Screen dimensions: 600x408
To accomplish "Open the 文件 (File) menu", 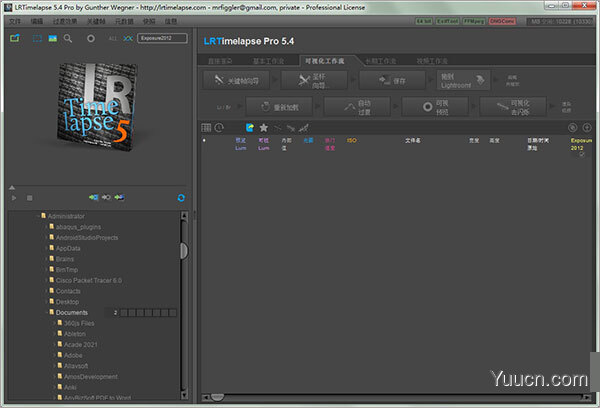I will 15,21.
